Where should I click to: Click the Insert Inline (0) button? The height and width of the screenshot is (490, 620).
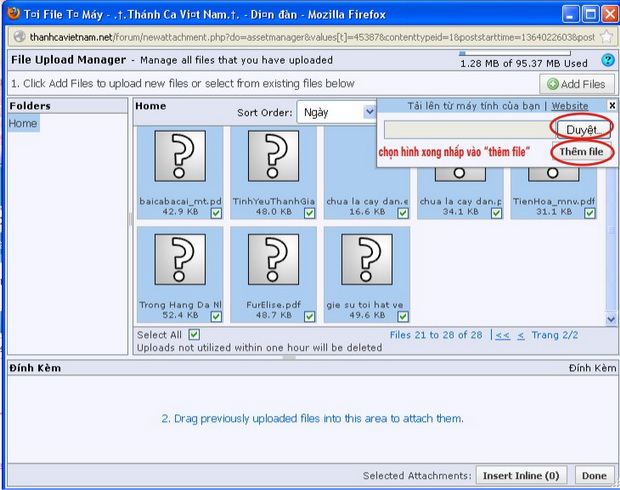(x=519, y=475)
